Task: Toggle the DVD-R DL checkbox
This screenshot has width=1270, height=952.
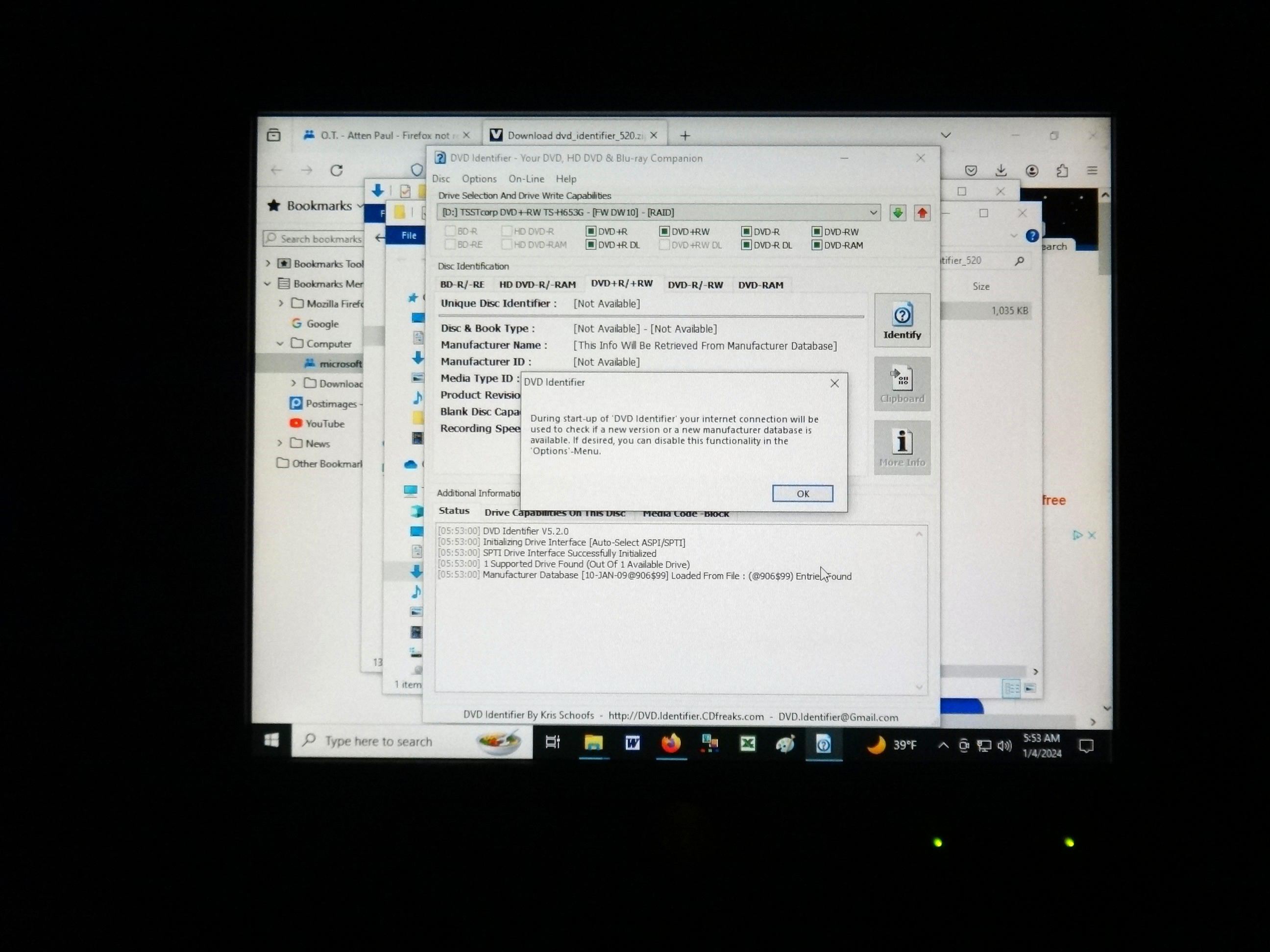Action: point(746,245)
